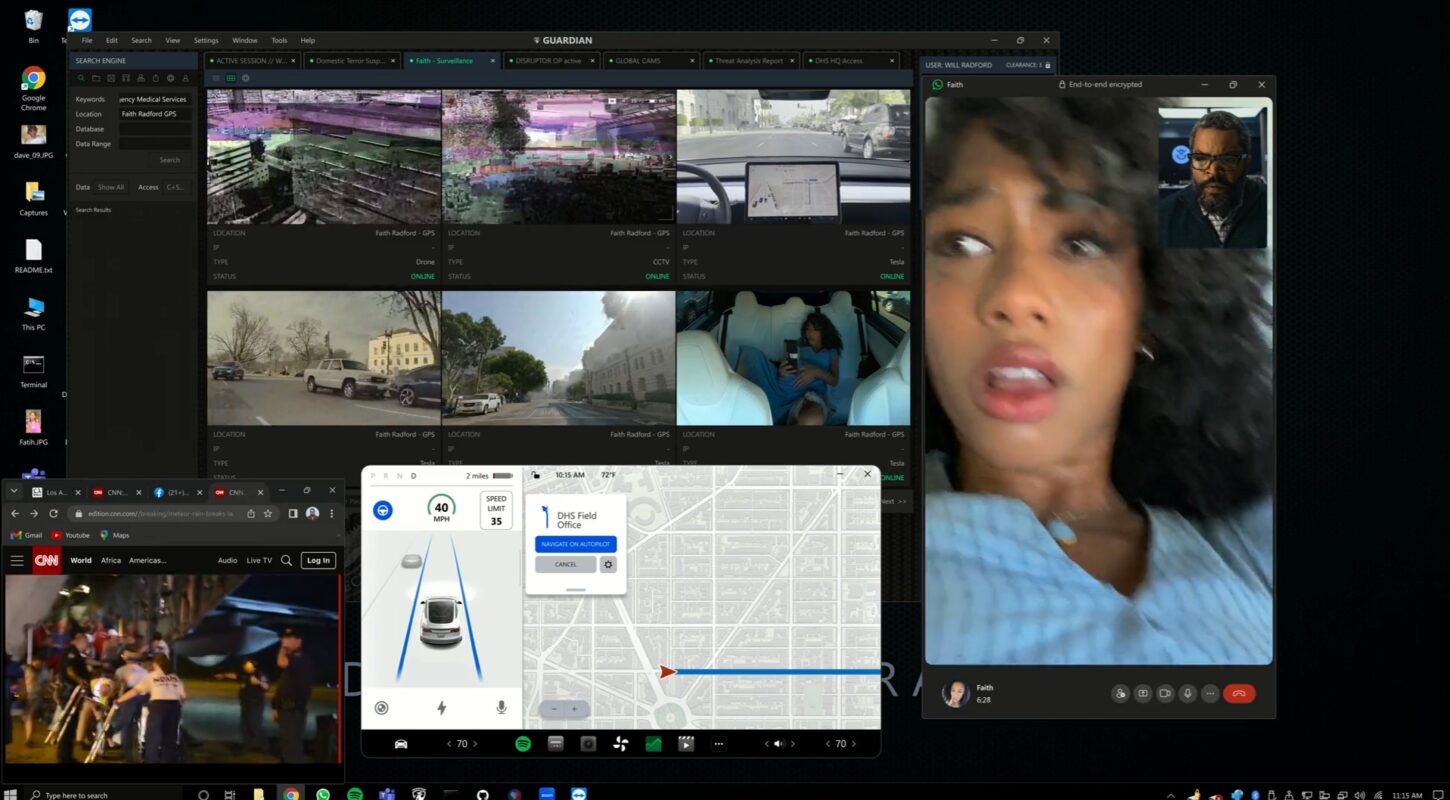1450x800 pixels.
Task: Open Spotify in the Tesla dock
Action: [522, 743]
